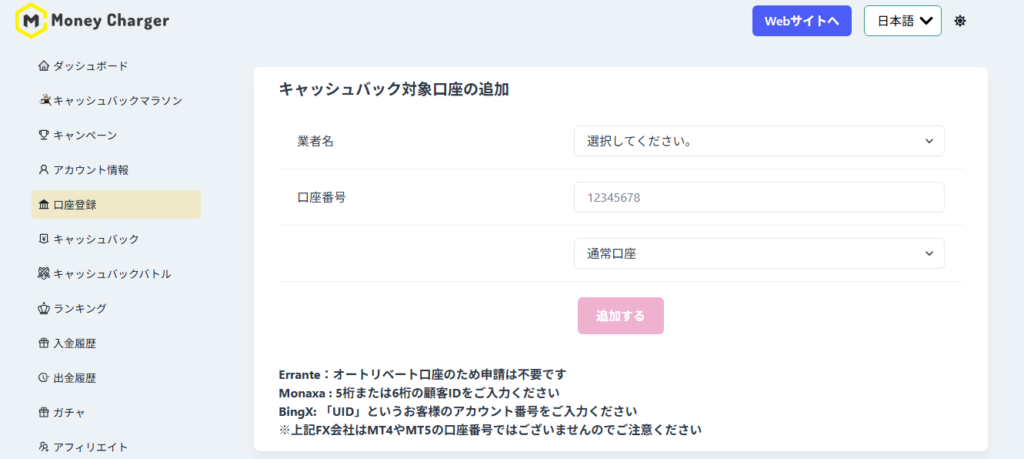Expand the 通常口座 account type dropdown

(758, 254)
